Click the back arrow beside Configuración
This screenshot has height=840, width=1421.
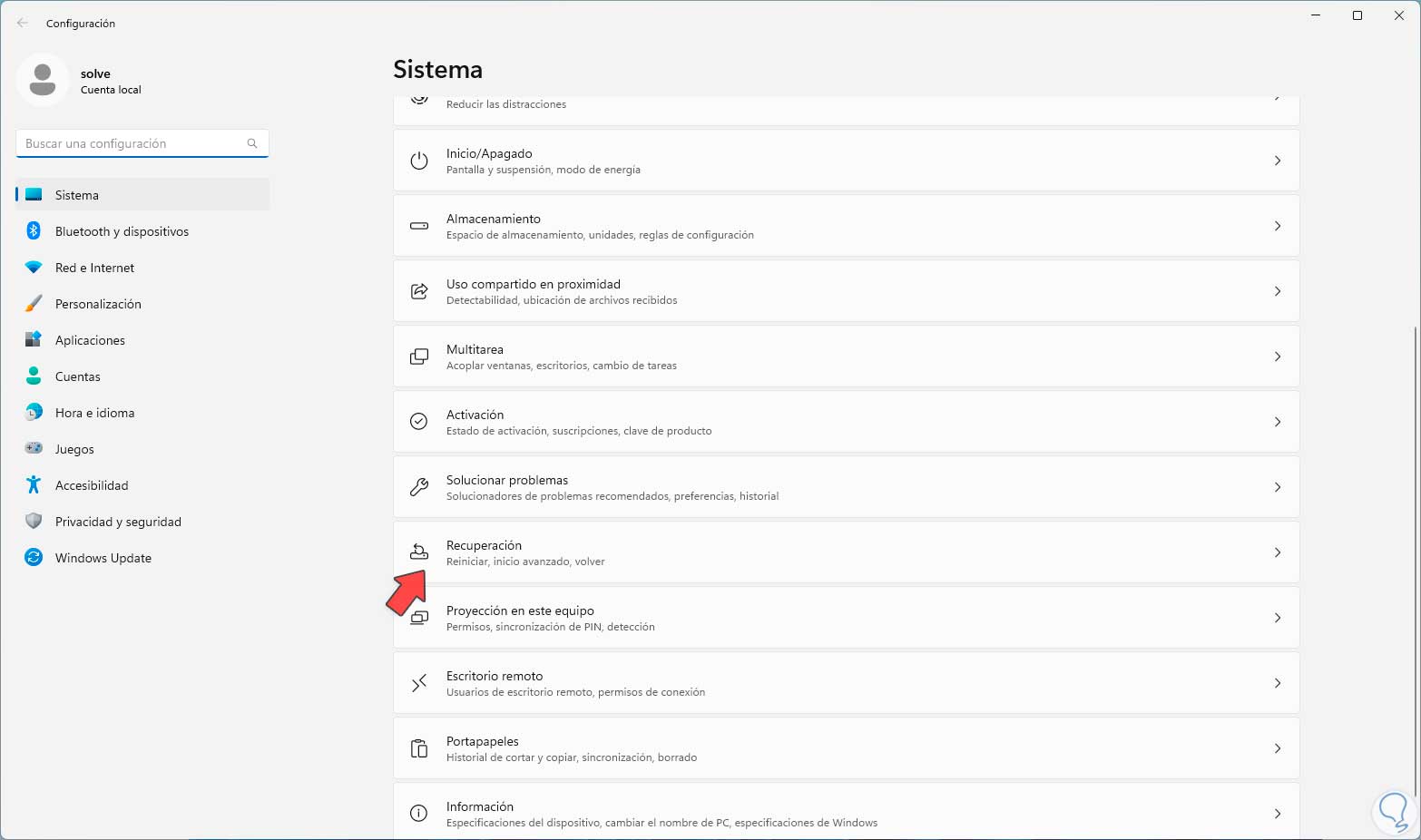[x=23, y=24]
